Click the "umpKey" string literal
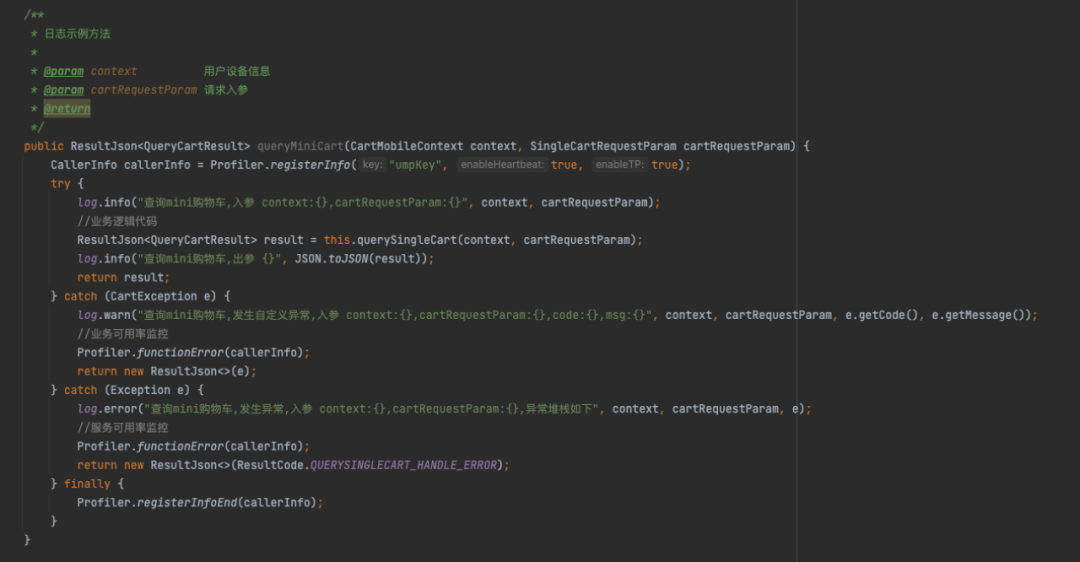Screen dimensions: 1080x562 click(x=415, y=165)
